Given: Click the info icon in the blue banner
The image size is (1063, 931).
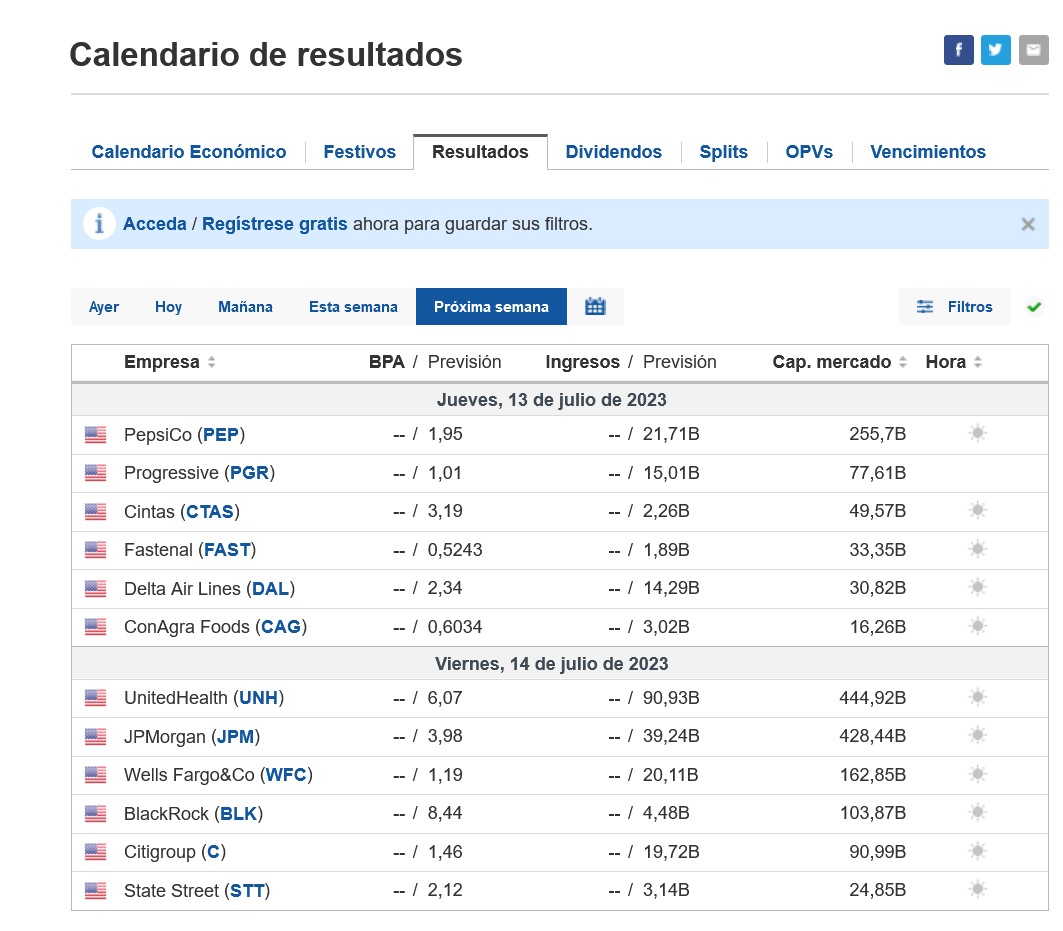Looking at the screenshot, I should 99,224.
